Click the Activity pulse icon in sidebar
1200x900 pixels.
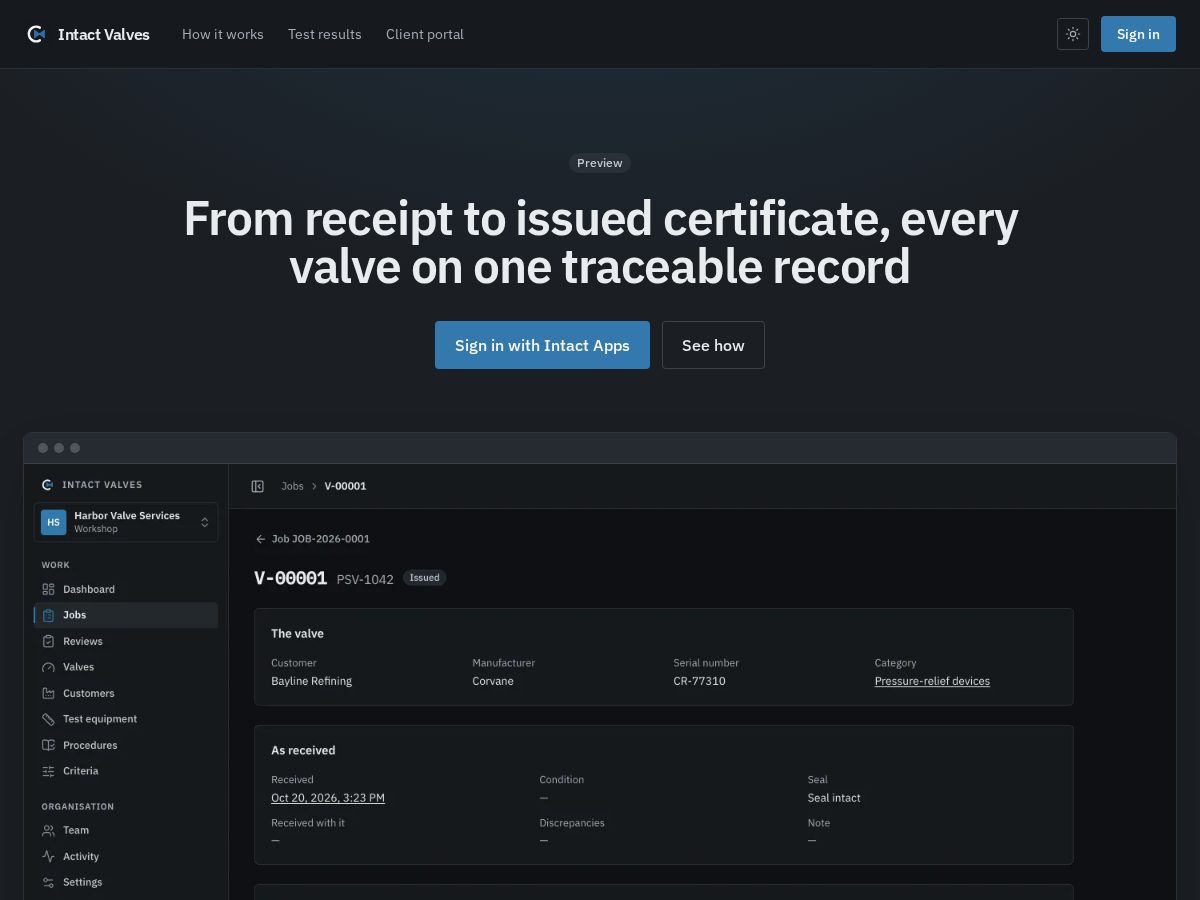pyautogui.click(x=48, y=856)
